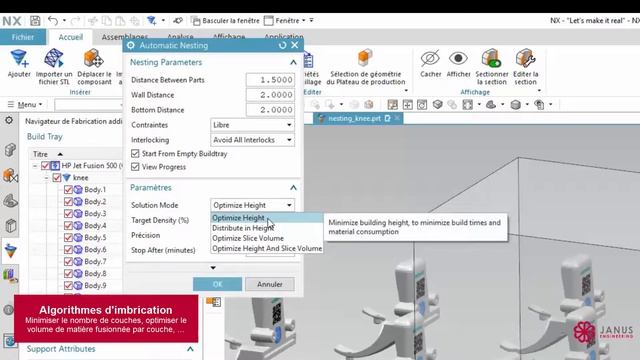Open the Solution Mode dropdown

click(252, 205)
